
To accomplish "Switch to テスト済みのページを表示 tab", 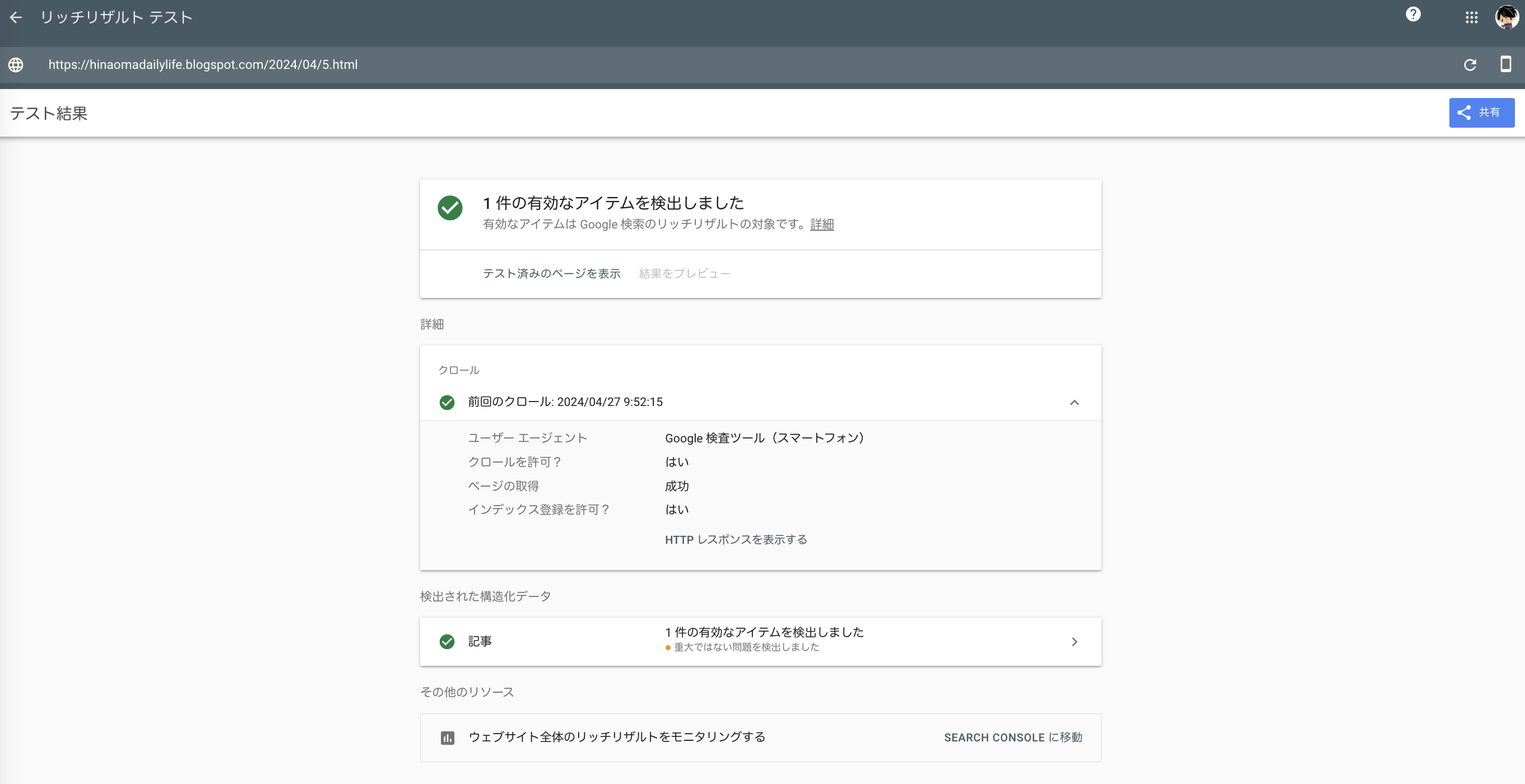I will tap(551, 273).
